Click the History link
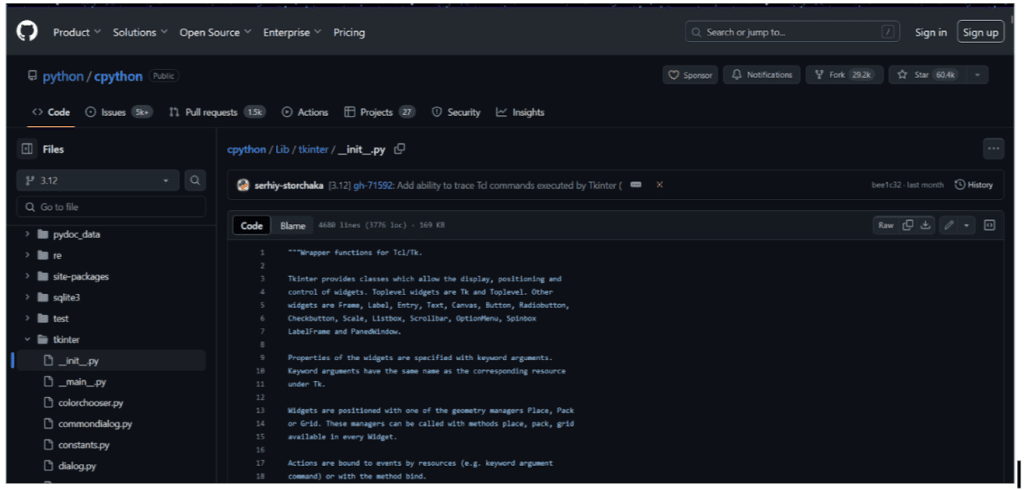The image size is (1024, 490). tap(974, 185)
